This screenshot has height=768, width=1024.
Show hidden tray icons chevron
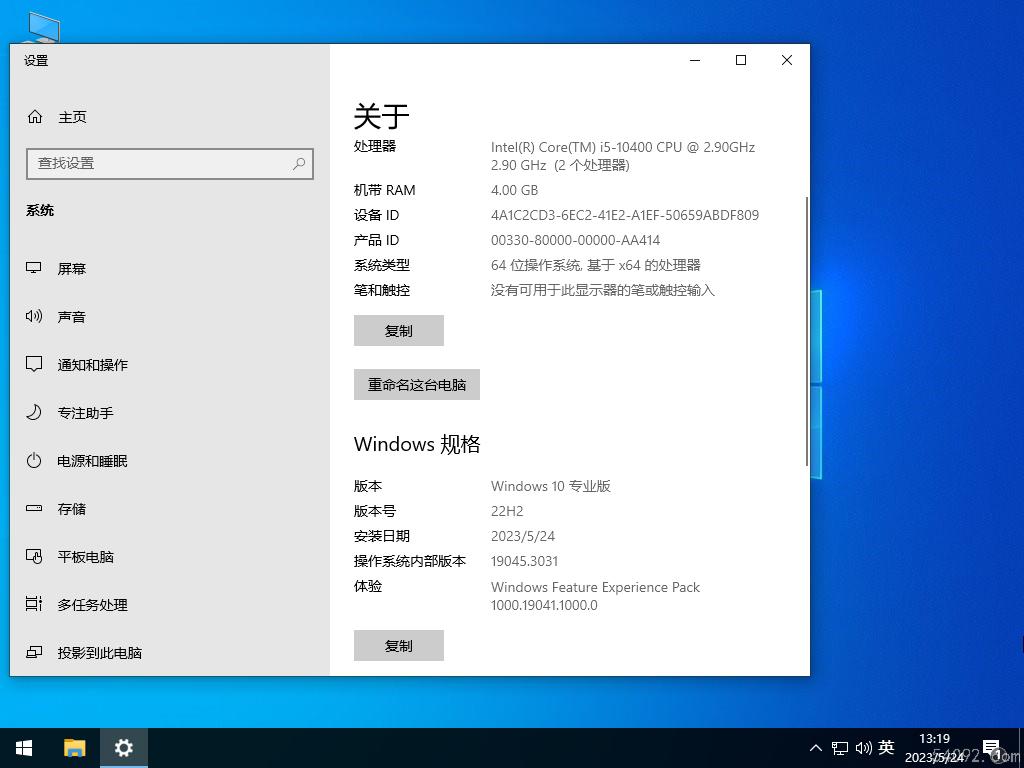(x=816, y=748)
